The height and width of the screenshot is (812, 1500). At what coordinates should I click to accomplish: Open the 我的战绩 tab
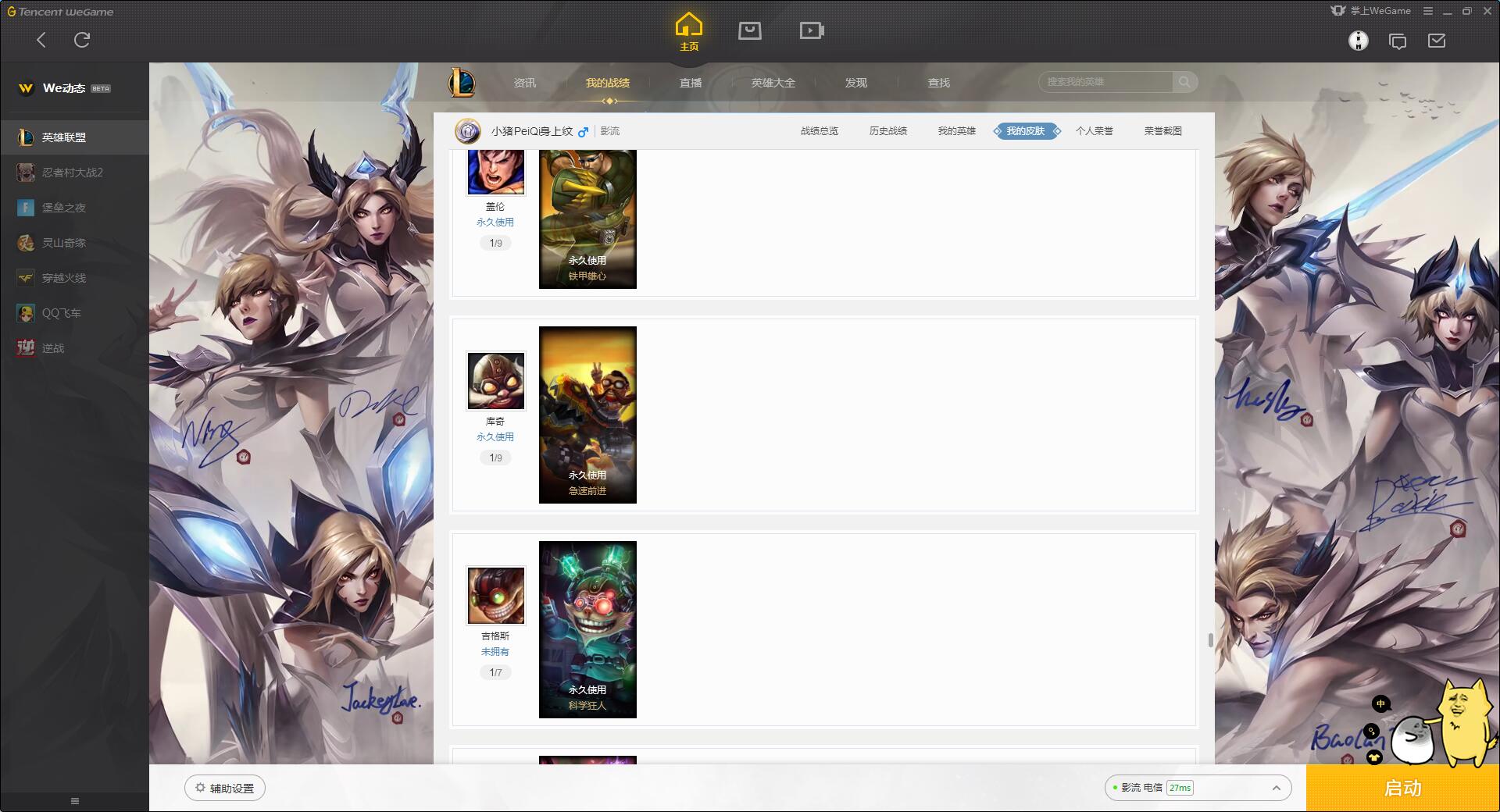[608, 83]
